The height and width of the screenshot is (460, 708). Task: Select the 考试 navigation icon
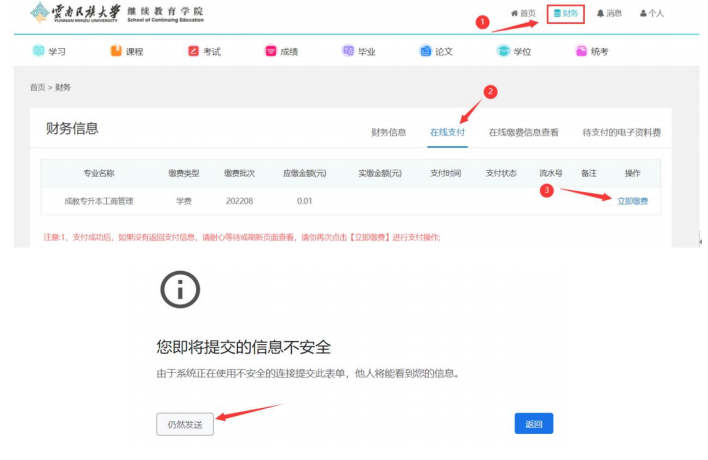pyautogui.click(x=193, y=51)
